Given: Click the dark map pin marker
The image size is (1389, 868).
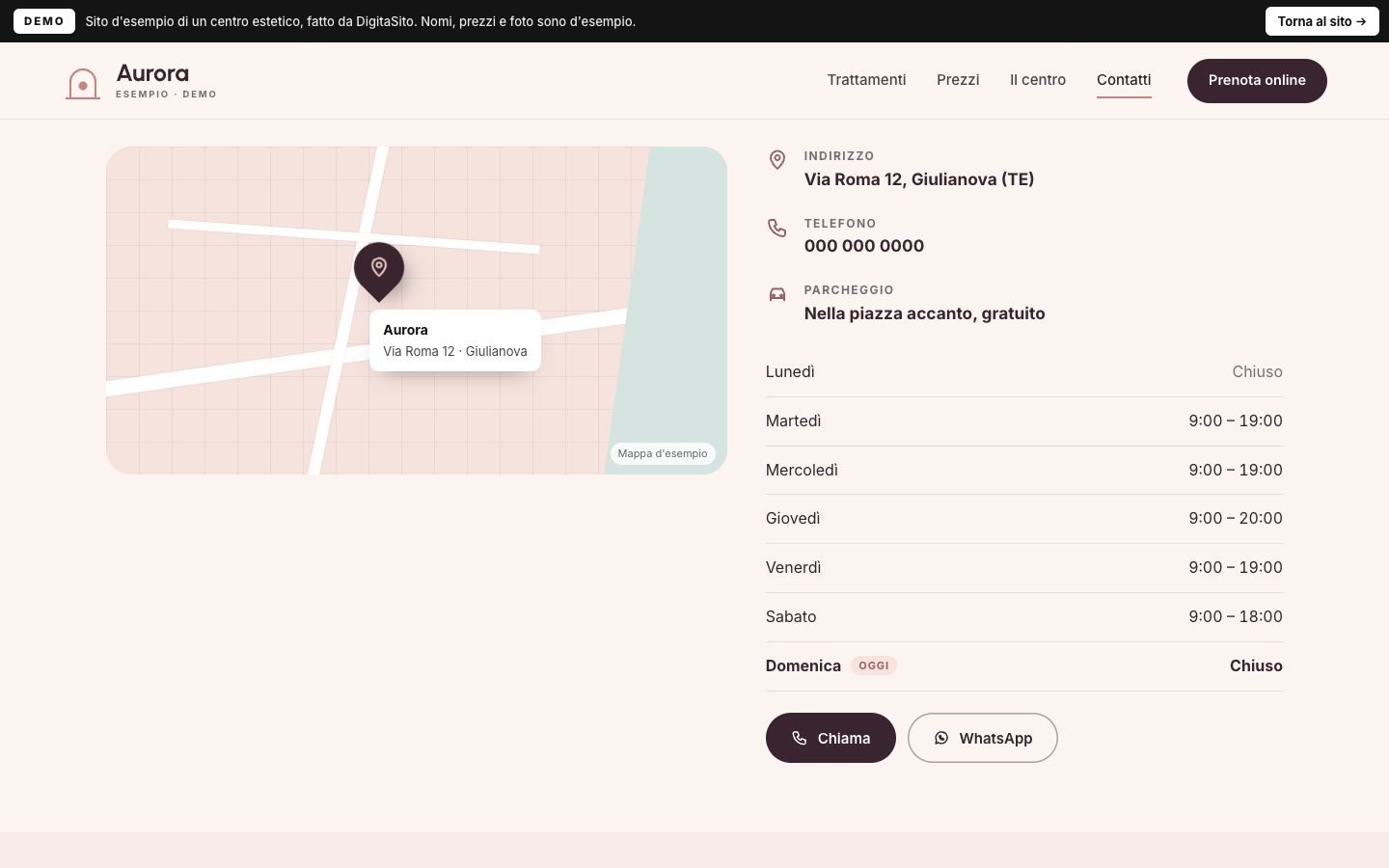Looking at the screenshot, I should tap(379, 270).
